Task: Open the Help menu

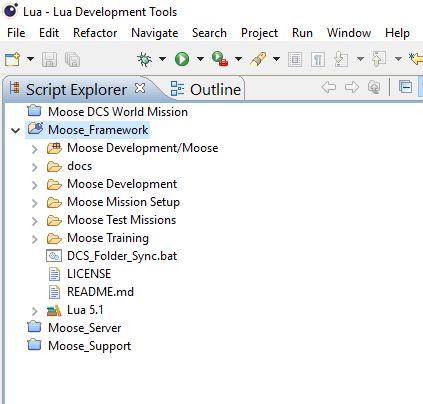Action: pyautogui.click(x=397, y=33)
